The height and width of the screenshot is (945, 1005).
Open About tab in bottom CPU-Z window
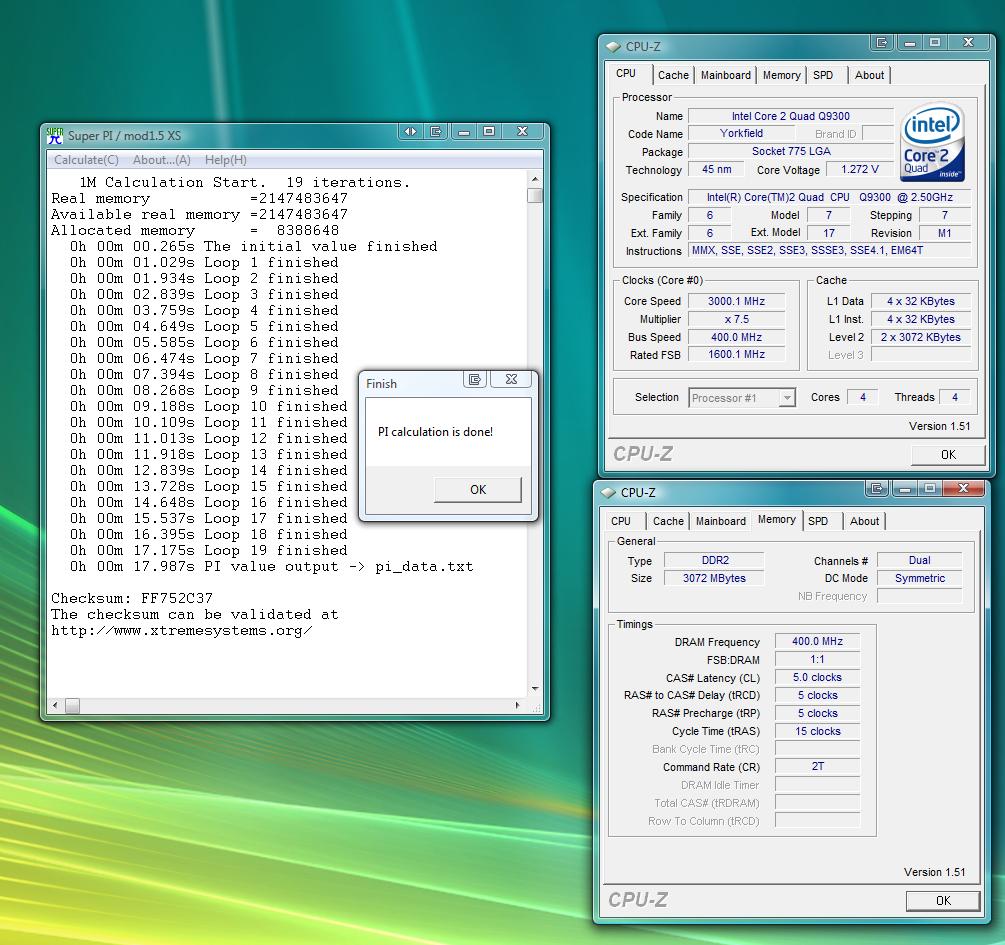click(x=864, y=521)
